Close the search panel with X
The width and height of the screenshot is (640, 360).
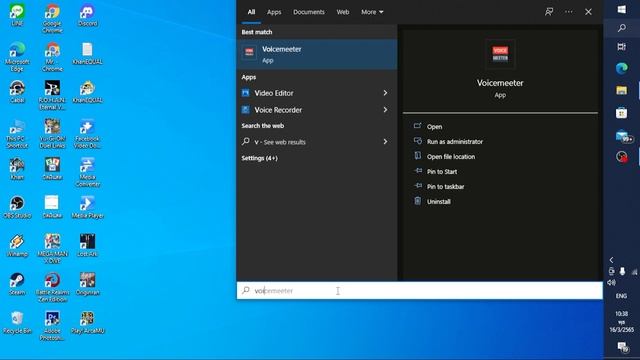point(588,12)
